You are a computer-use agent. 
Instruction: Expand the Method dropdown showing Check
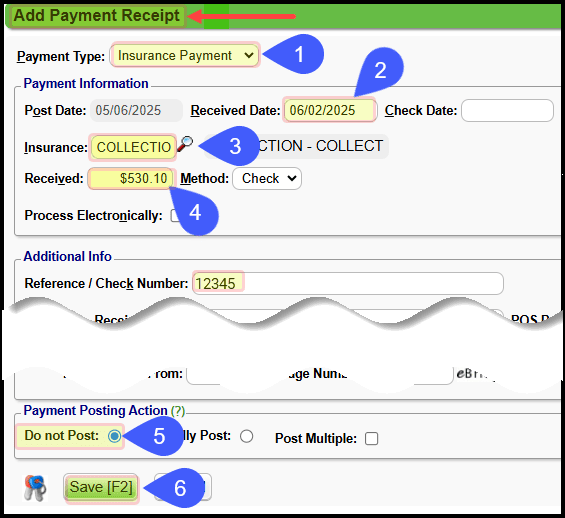point(267,179)
